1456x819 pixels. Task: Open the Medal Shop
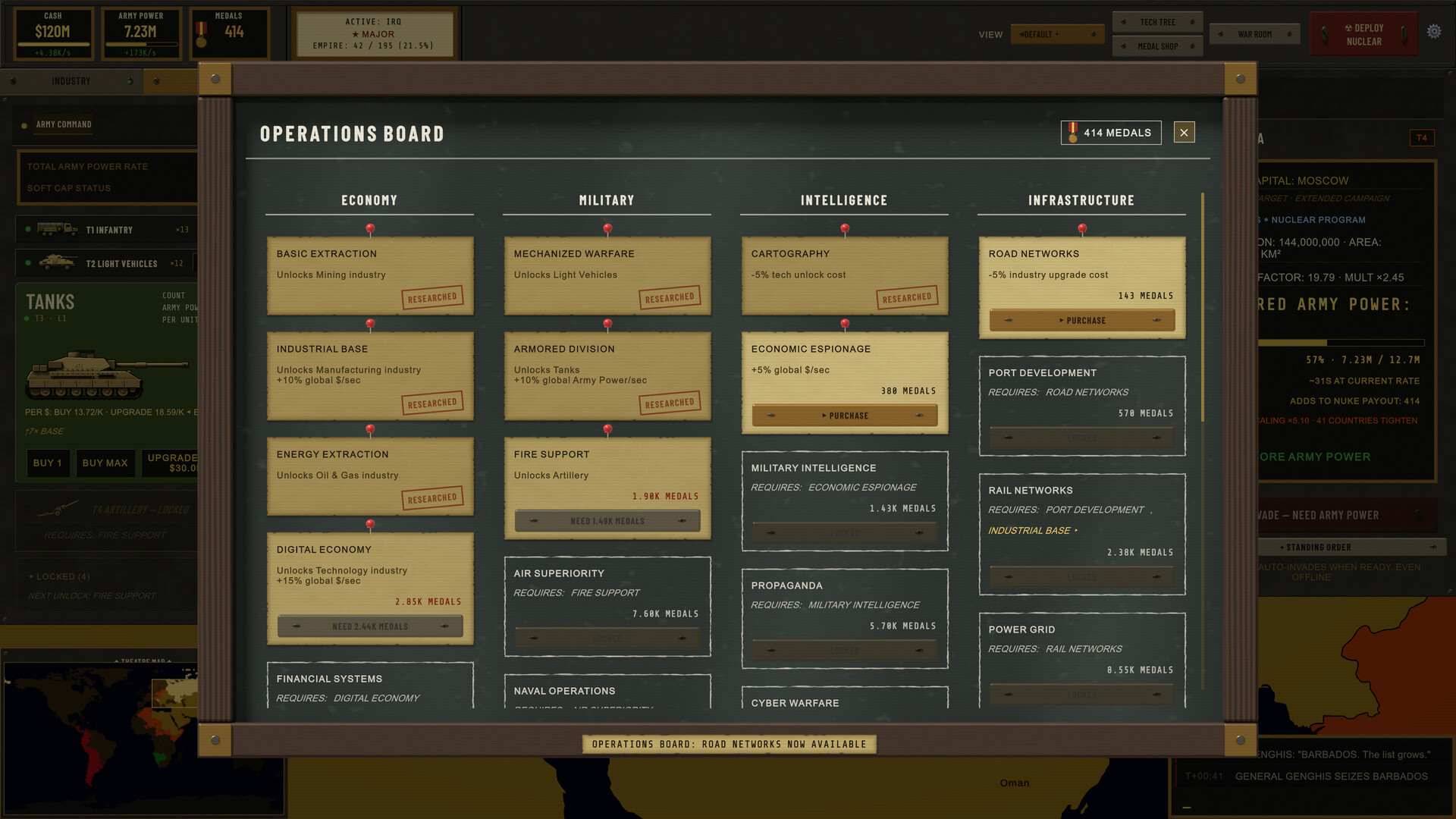[x=1157, y=46]
